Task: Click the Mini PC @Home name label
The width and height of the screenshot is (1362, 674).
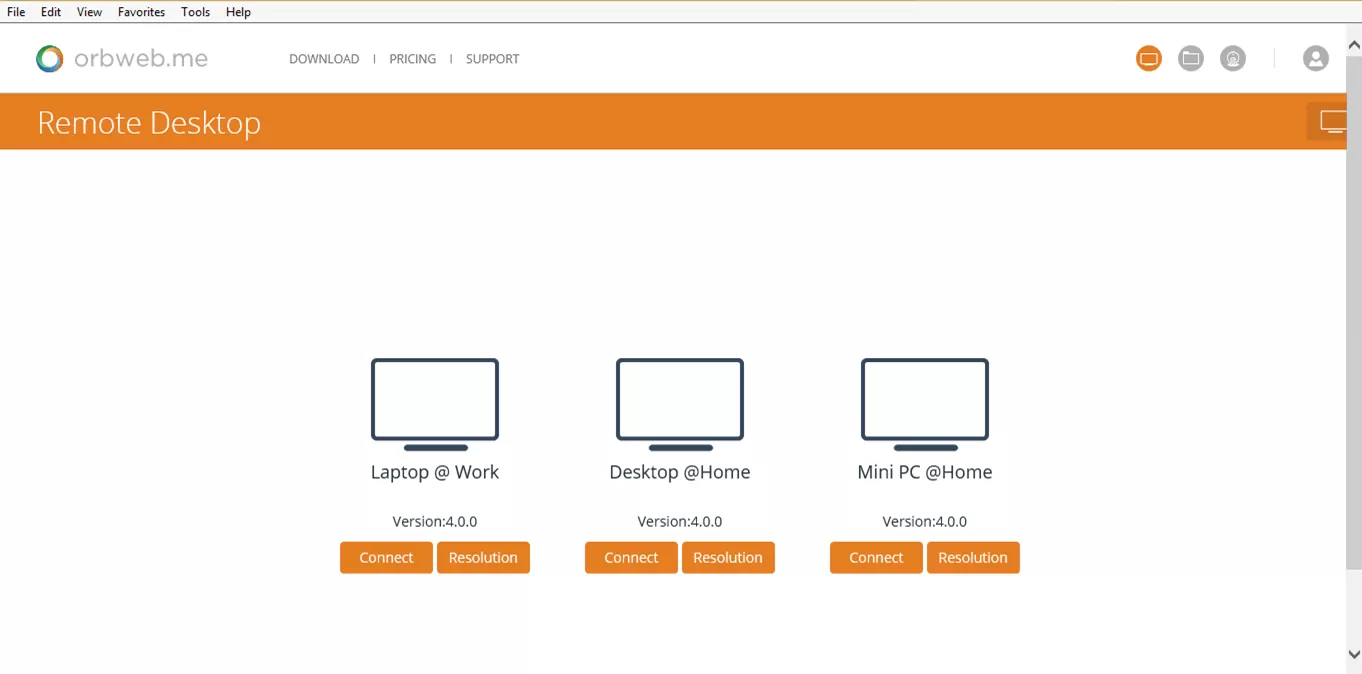Action: [925, 472]
